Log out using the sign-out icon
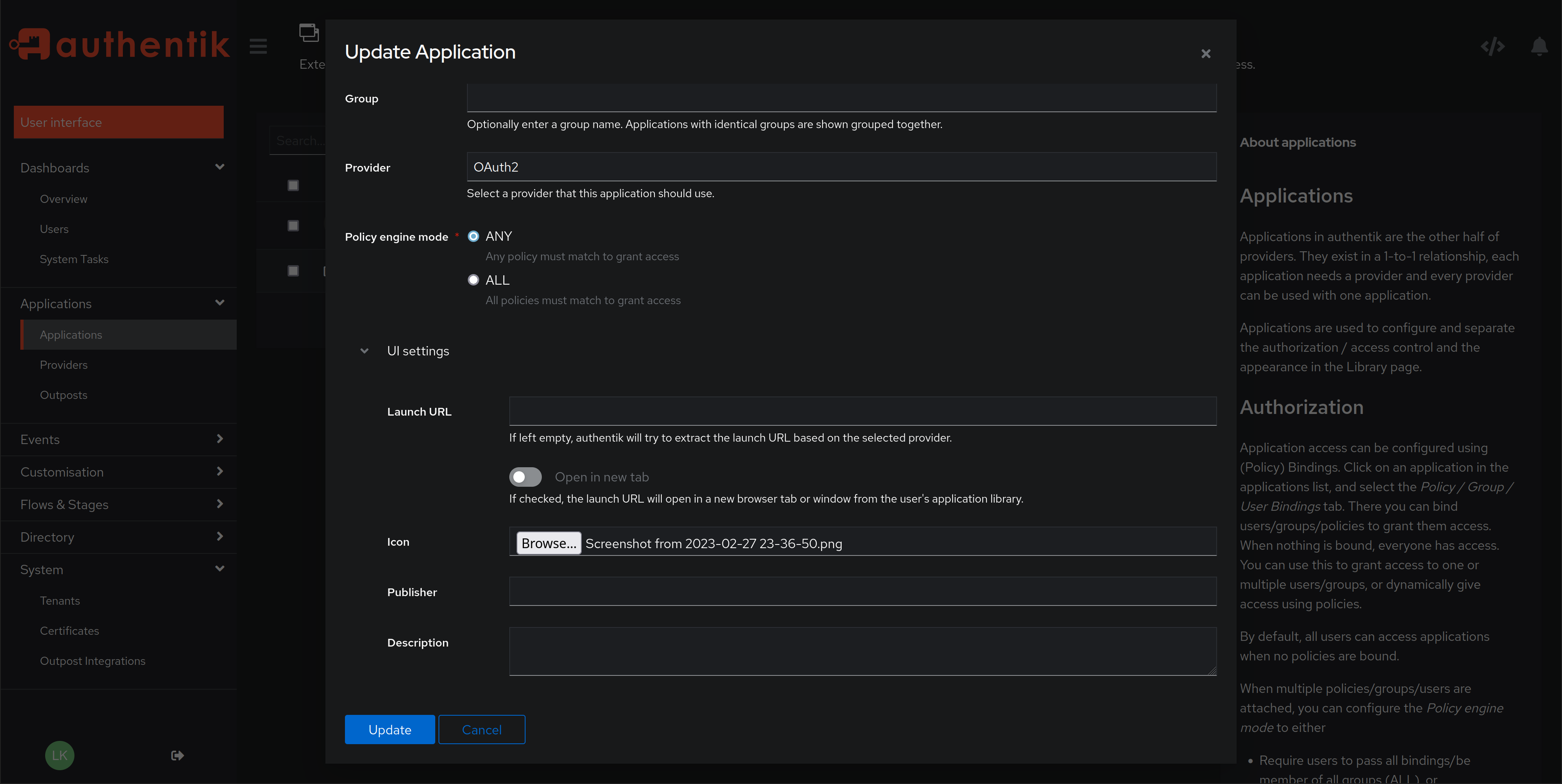 click(177, 755)
